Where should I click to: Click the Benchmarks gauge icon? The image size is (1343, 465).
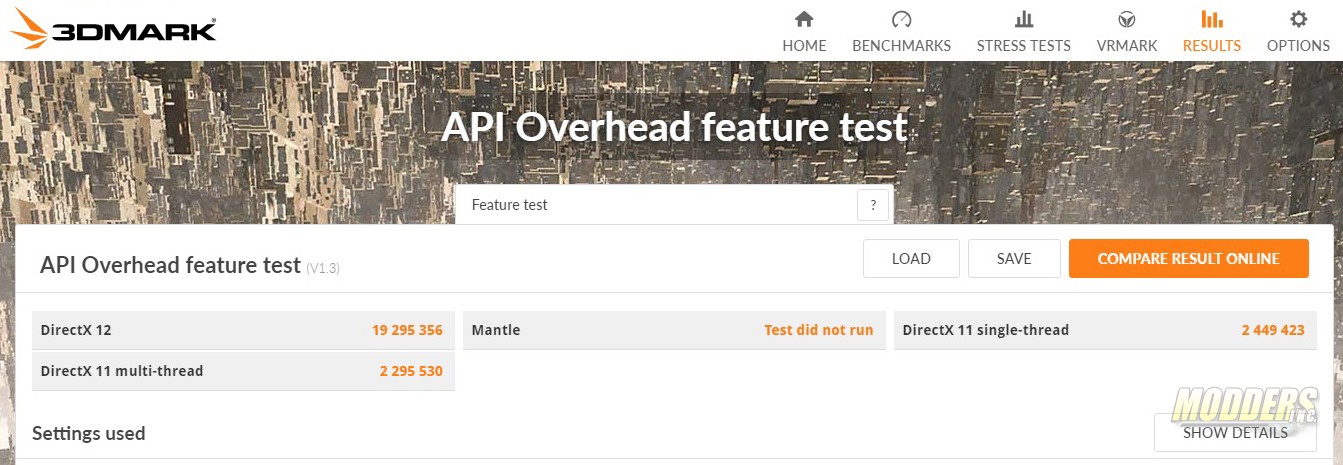coord(901,19)
